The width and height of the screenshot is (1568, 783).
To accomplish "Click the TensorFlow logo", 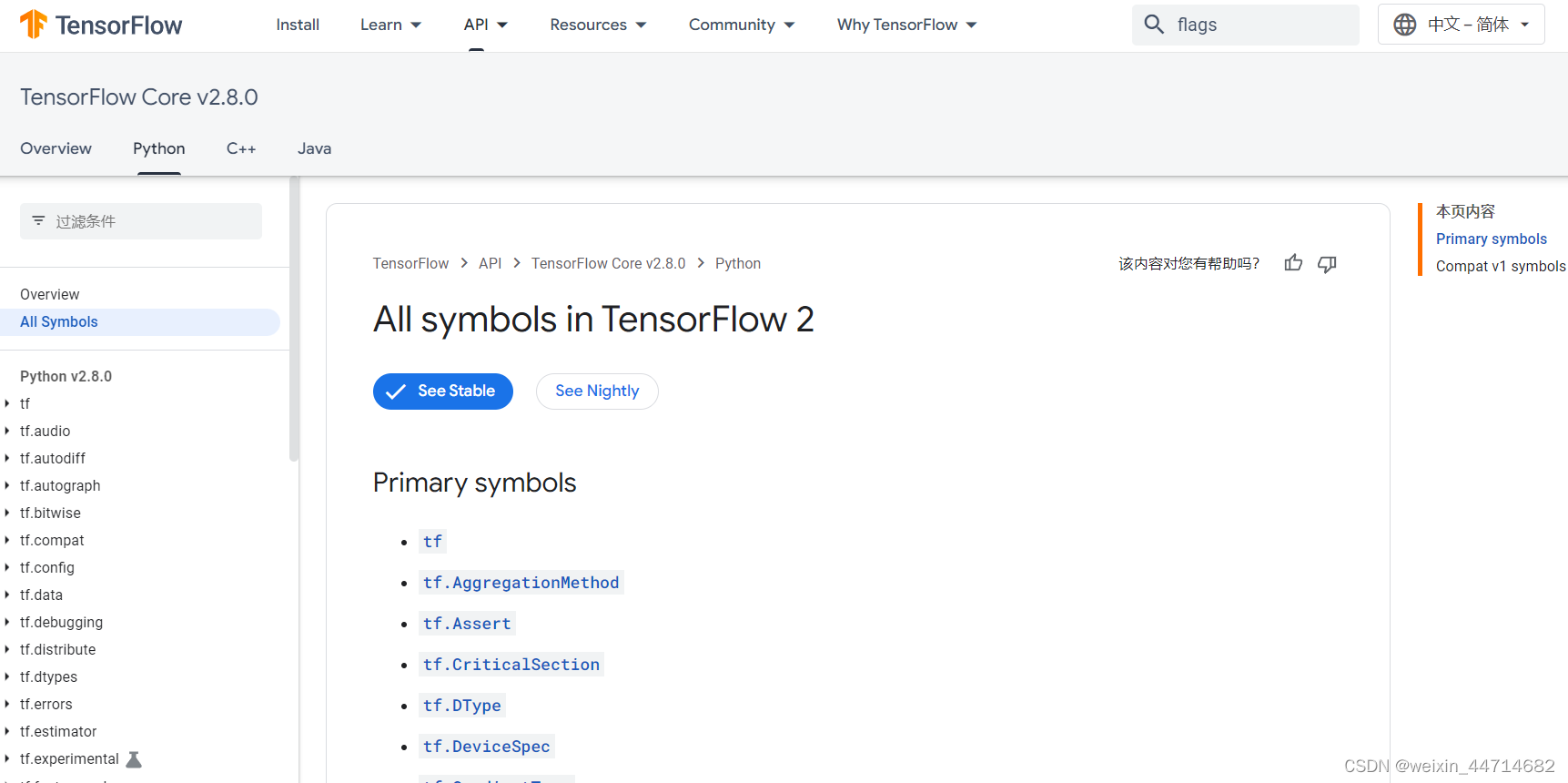I will (x=101, y=25).
